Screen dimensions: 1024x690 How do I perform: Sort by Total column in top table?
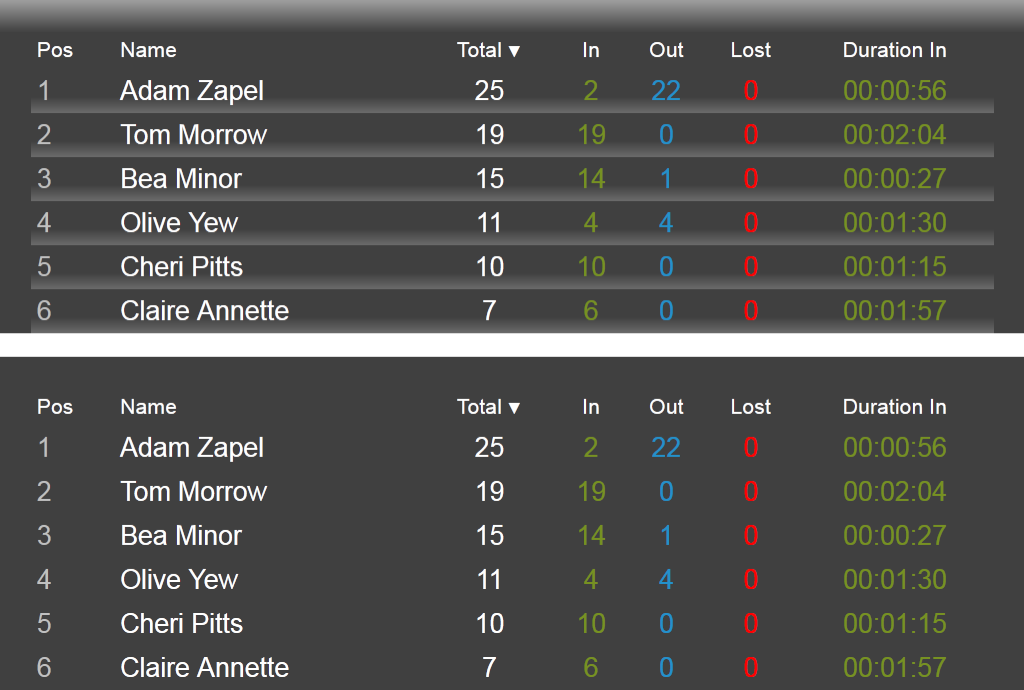(488, 50)
